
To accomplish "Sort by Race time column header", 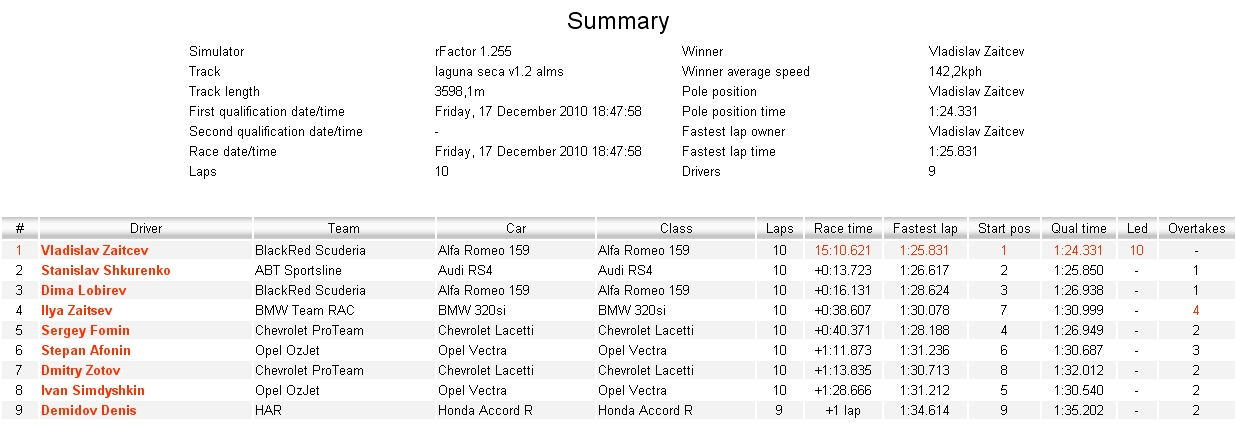I will tap(843, 228).
